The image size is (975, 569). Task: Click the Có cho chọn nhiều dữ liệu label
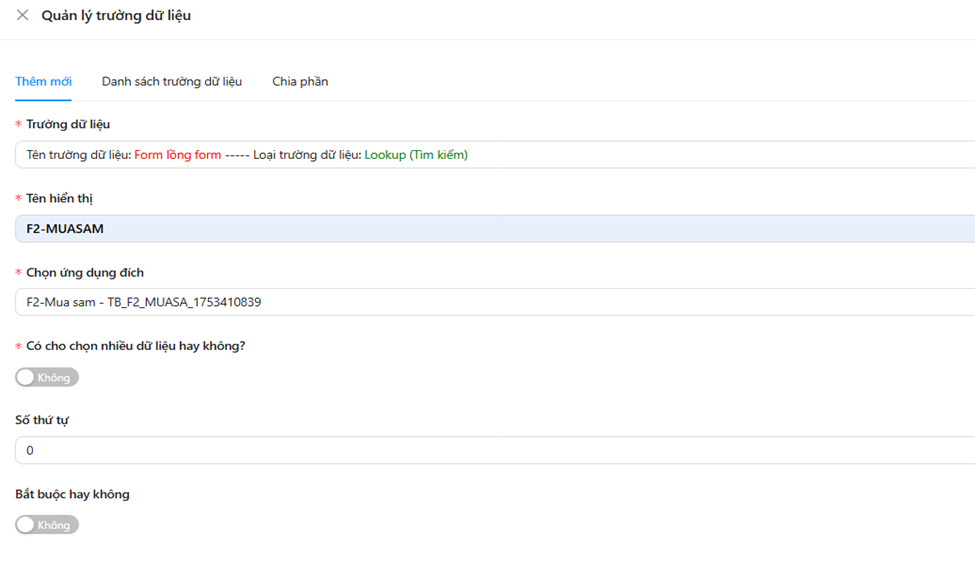click(x=135, y=346)
